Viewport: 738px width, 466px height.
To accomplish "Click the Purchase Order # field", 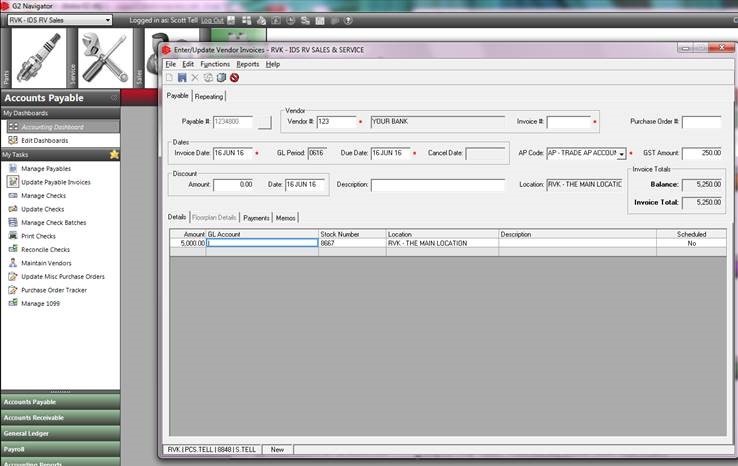I will coord(701,122).
